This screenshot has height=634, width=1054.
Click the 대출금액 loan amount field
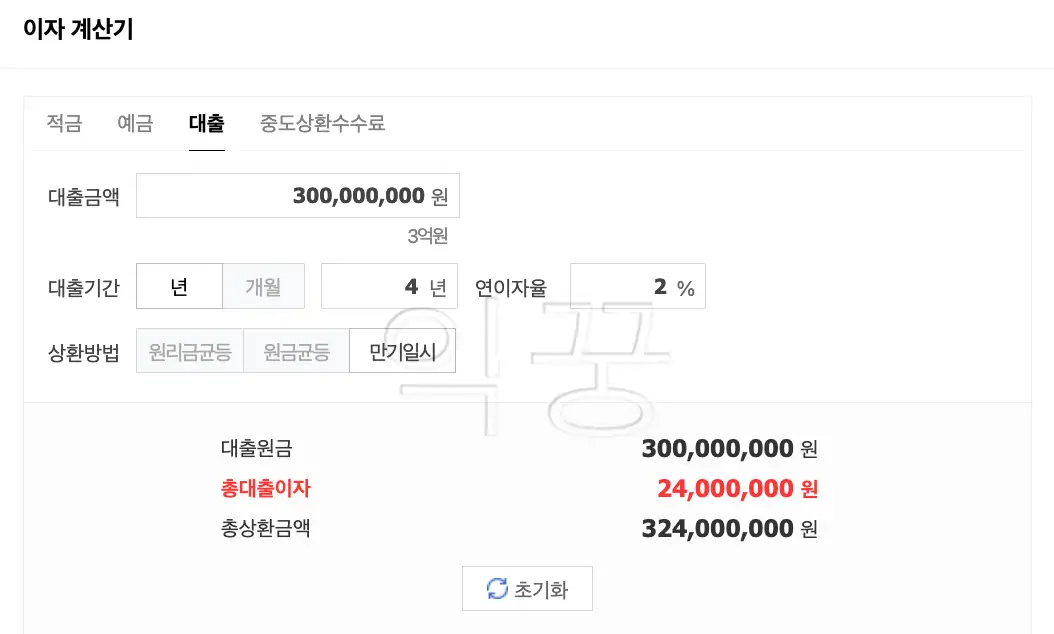(x=297, y=195)
